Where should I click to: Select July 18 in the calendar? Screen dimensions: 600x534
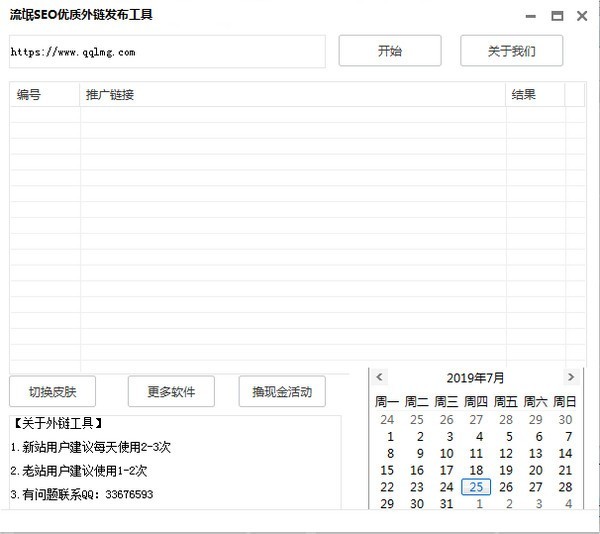476,470
